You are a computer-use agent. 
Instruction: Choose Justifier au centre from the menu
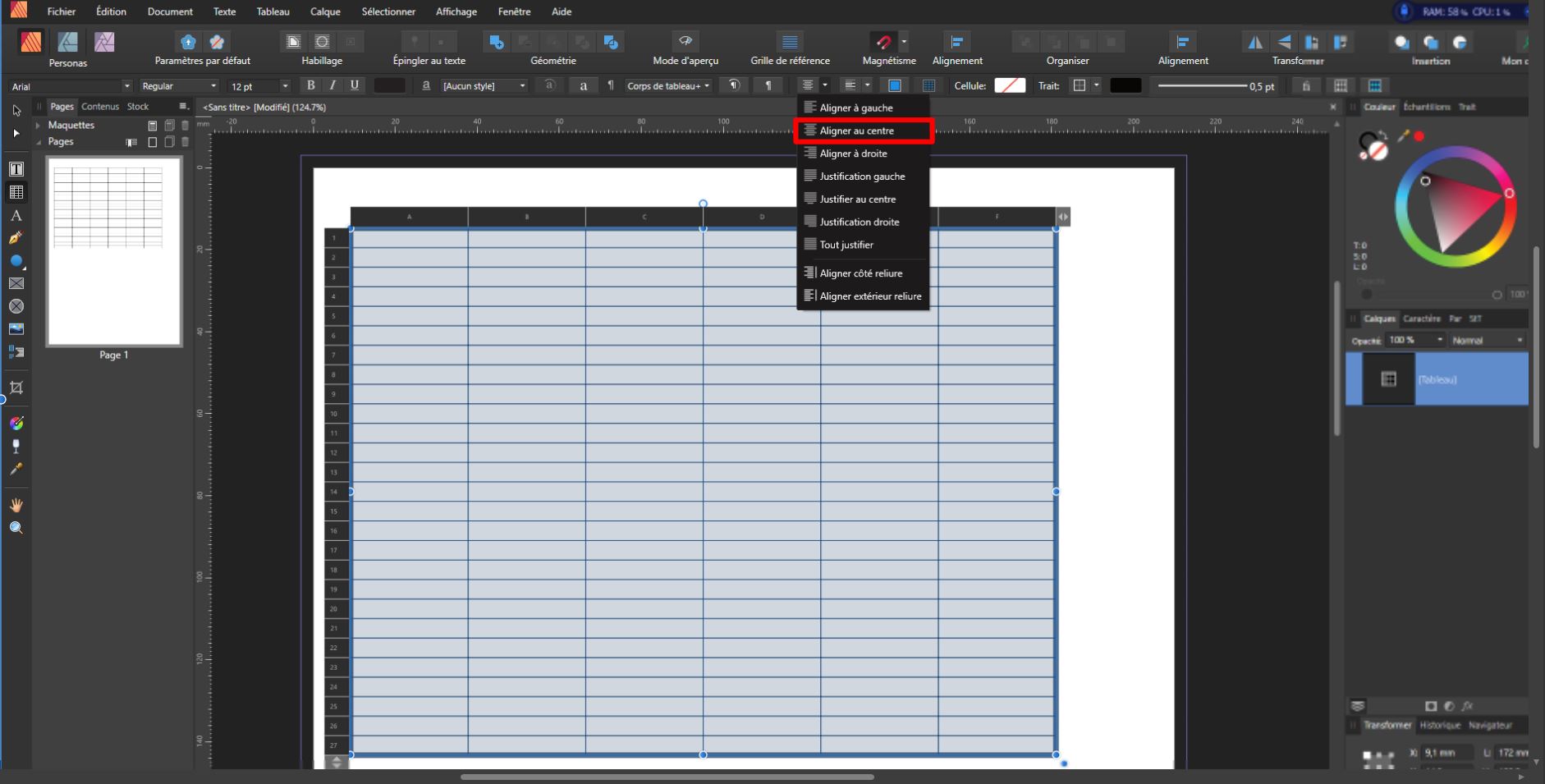863,199
